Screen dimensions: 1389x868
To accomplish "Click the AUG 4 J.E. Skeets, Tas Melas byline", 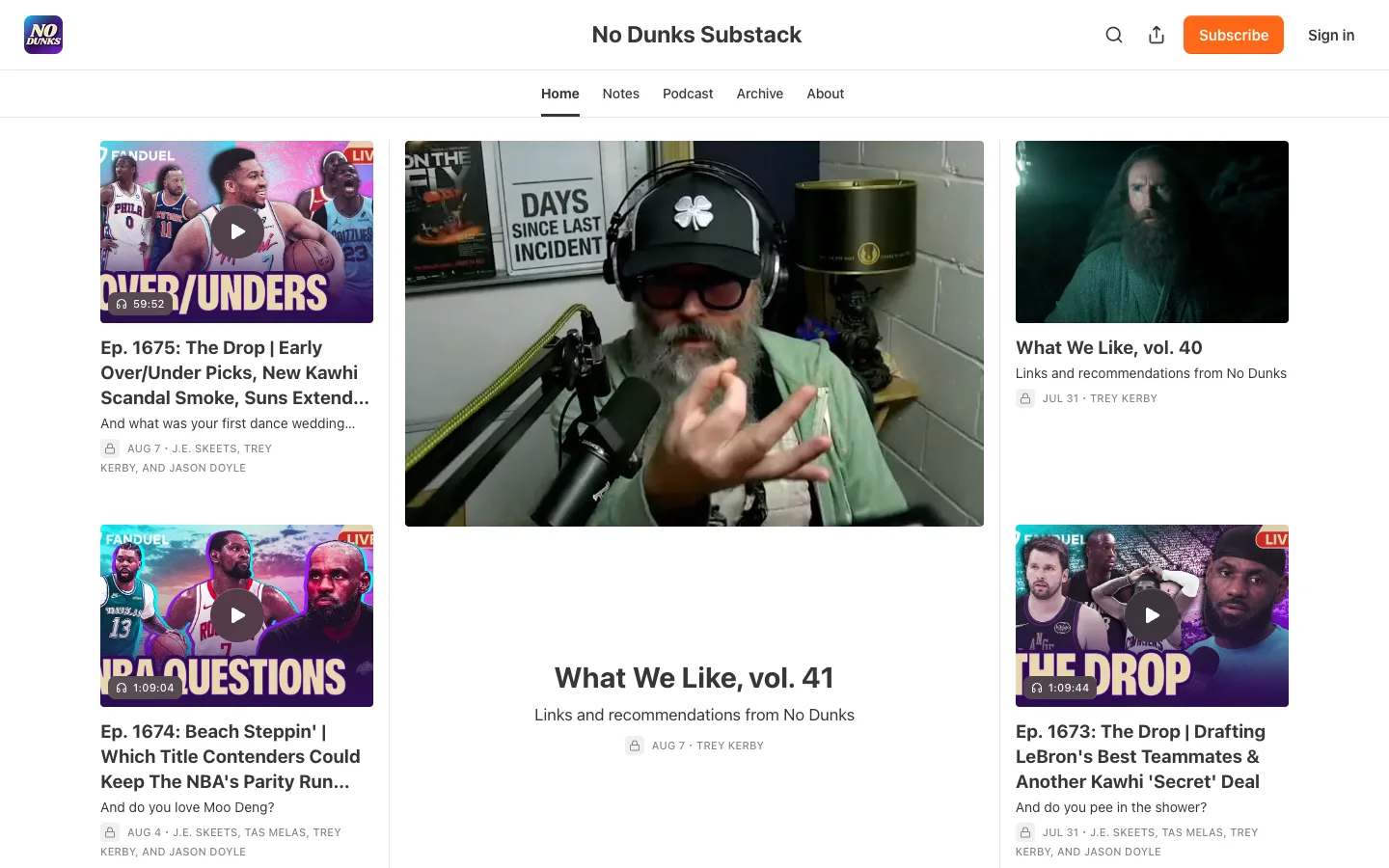I will [x=221, y=842].
